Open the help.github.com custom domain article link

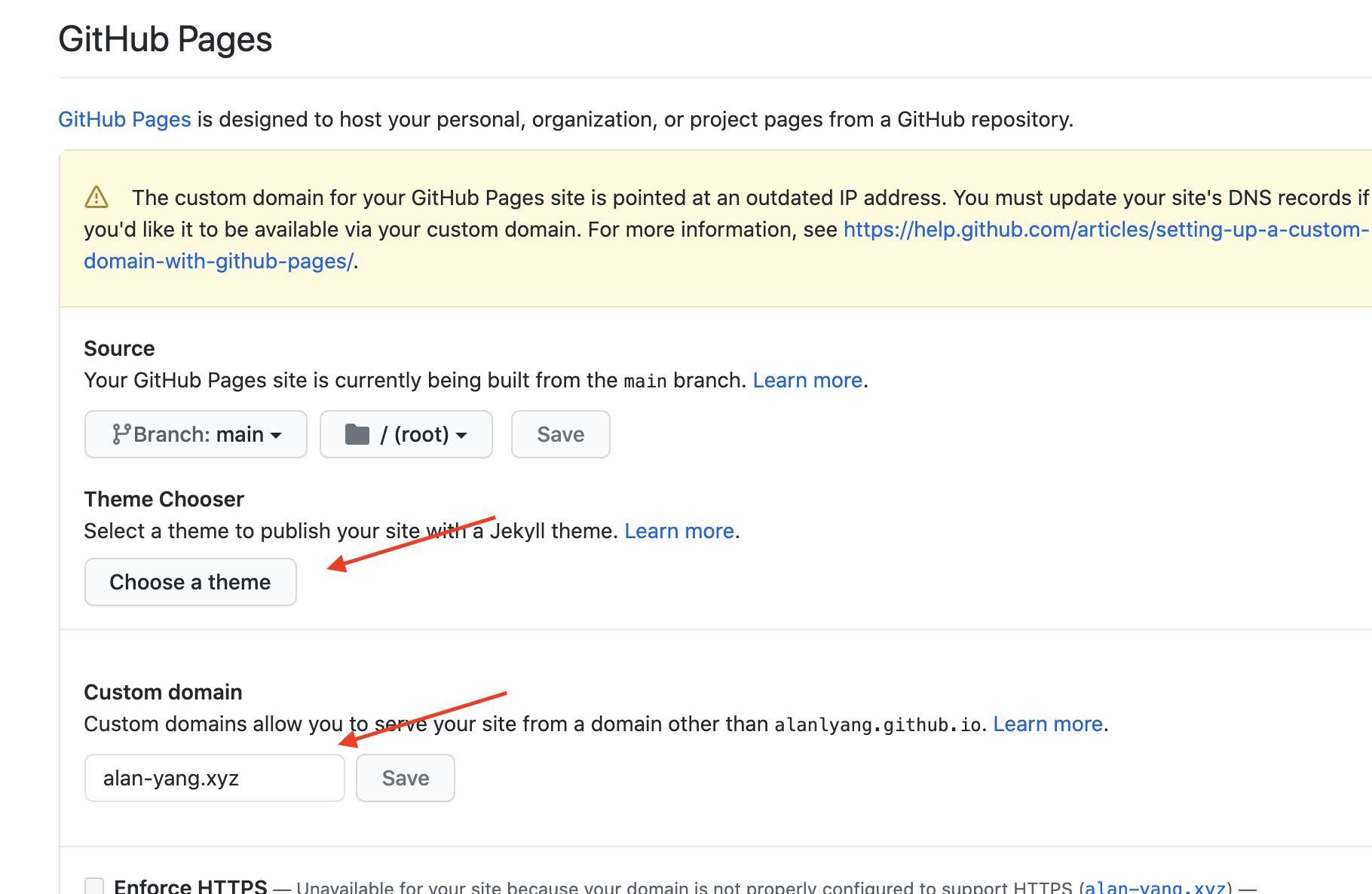[1104, 229]
